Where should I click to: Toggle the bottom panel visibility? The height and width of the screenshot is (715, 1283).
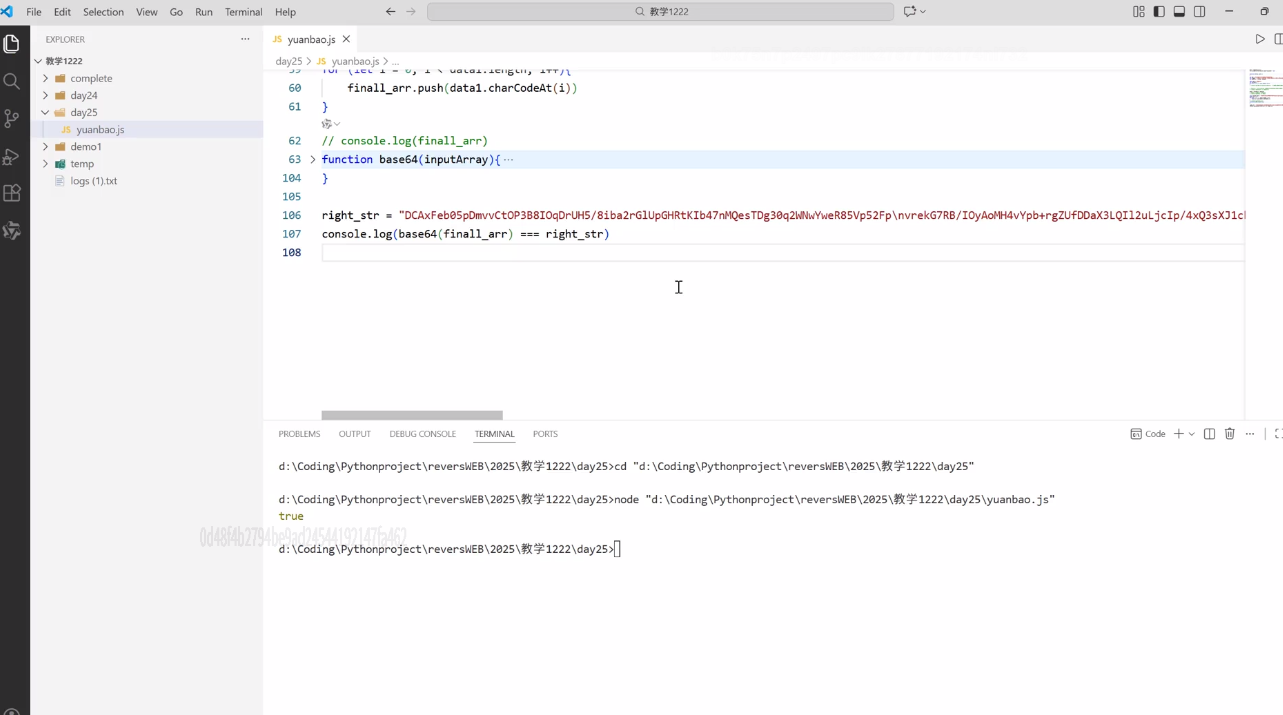(1179, 12)
